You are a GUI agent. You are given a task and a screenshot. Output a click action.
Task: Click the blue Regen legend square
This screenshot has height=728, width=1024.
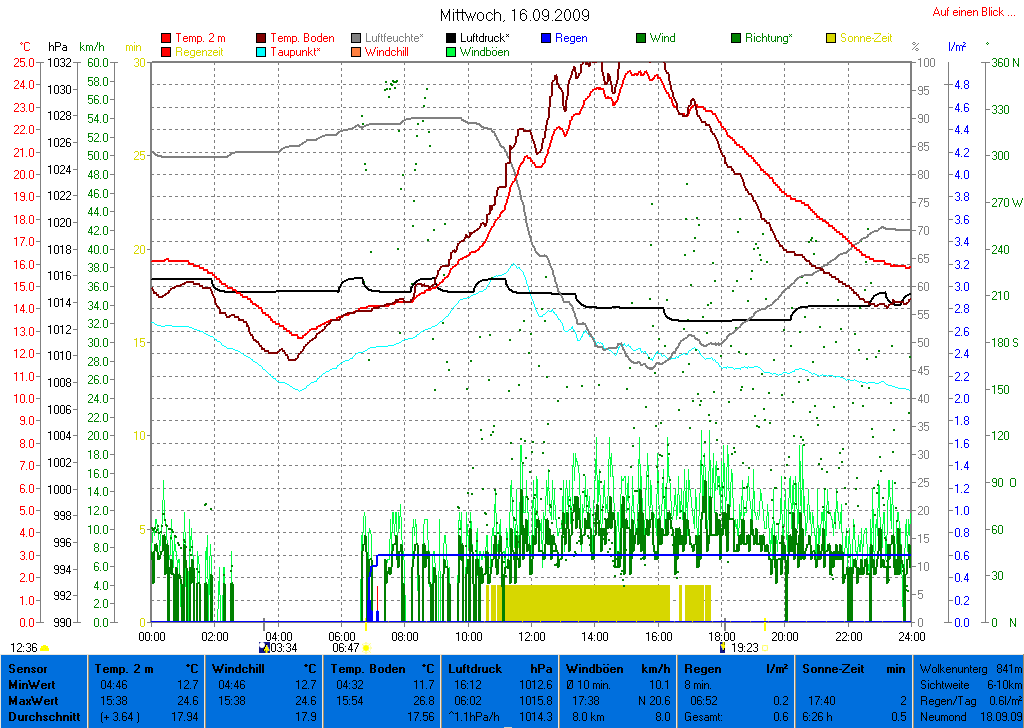(x=546, y=38)
